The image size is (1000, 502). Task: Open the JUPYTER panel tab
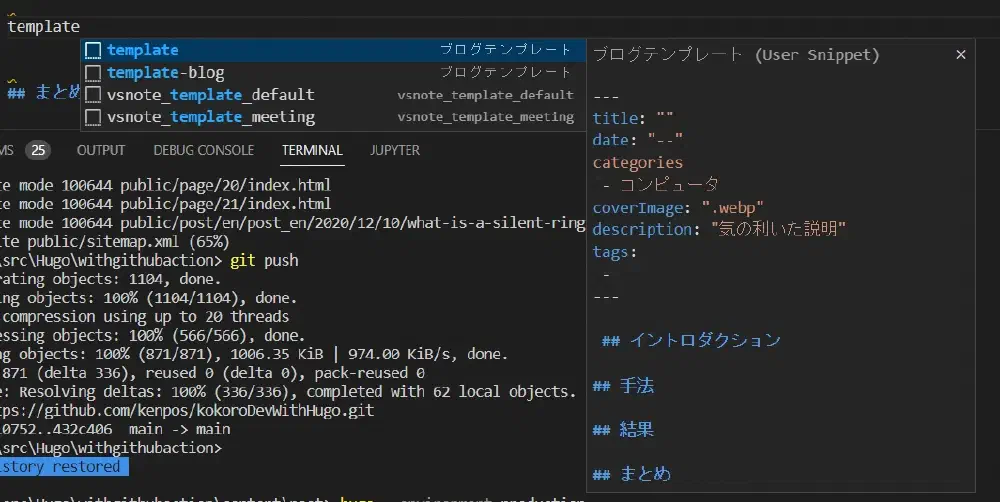click(395, 151)
